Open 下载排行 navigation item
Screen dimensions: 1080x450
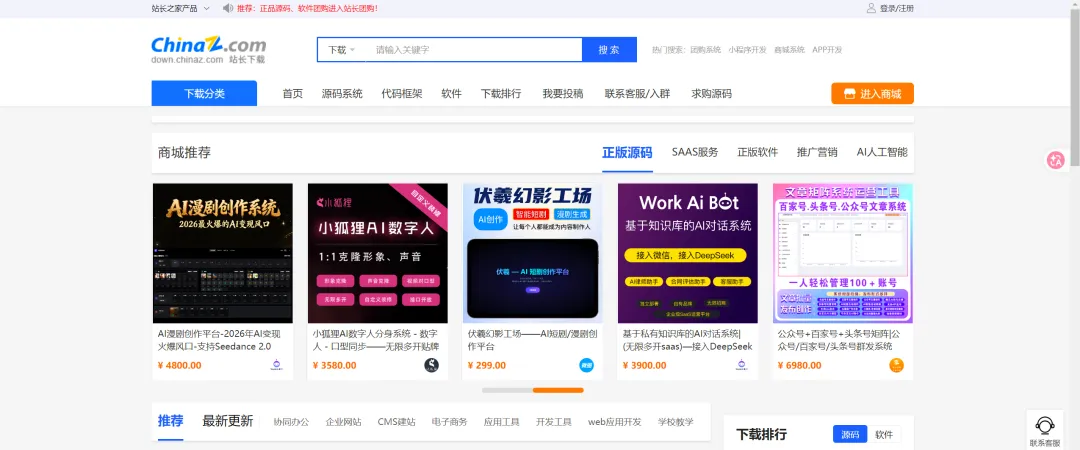point(501,94)
